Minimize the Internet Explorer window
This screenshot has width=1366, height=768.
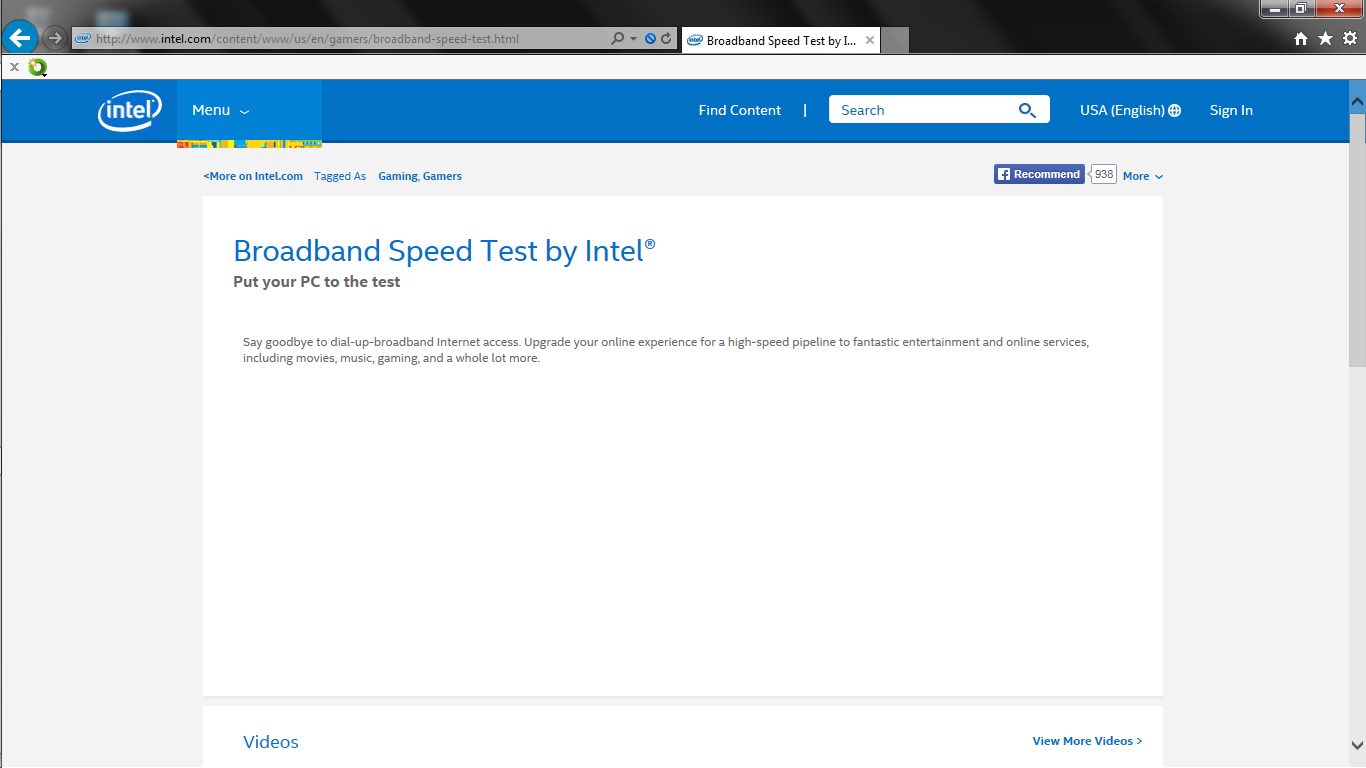[1274, 9]
